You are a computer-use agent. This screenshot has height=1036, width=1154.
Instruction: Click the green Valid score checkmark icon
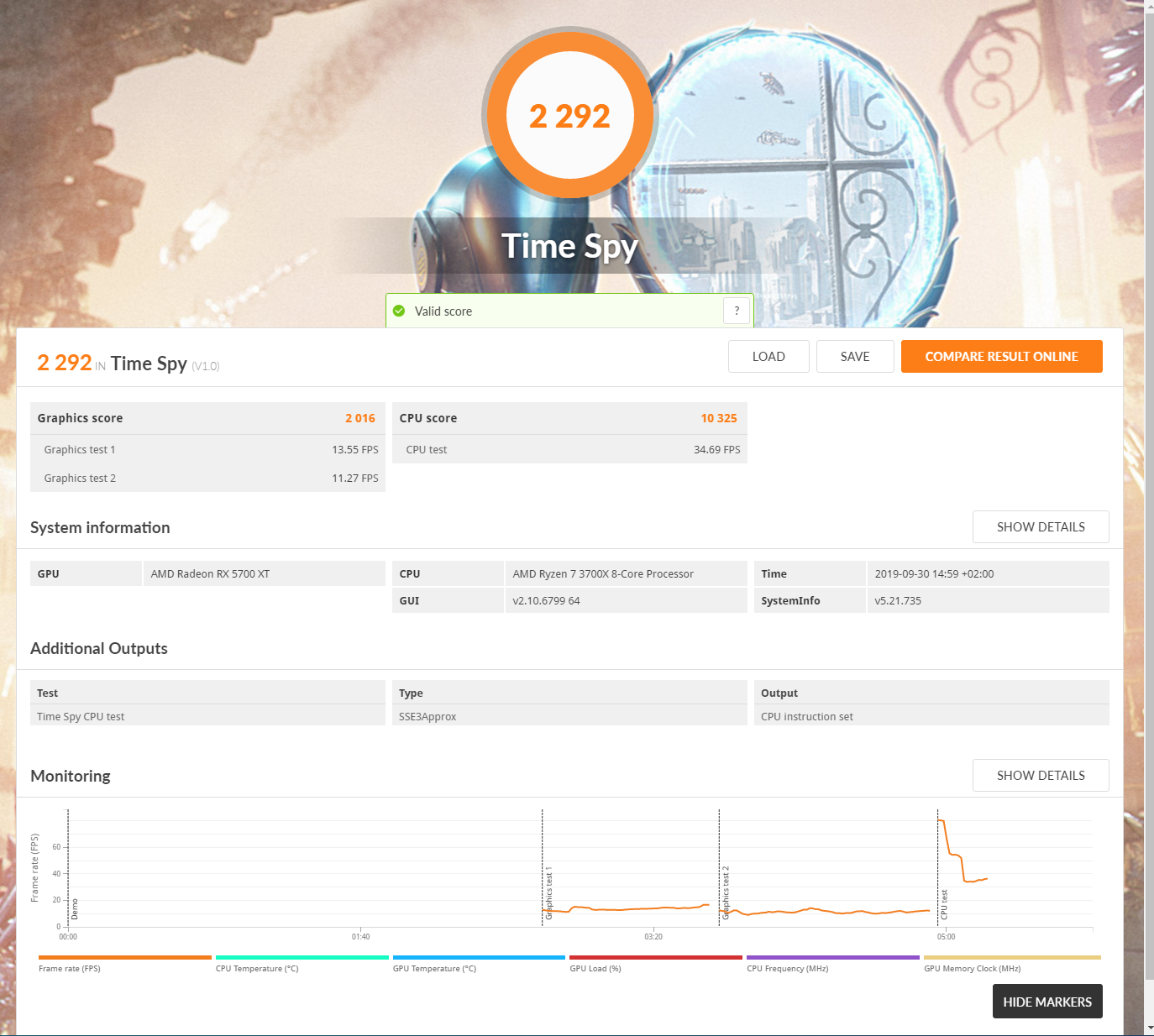click(x=399, y=311)
